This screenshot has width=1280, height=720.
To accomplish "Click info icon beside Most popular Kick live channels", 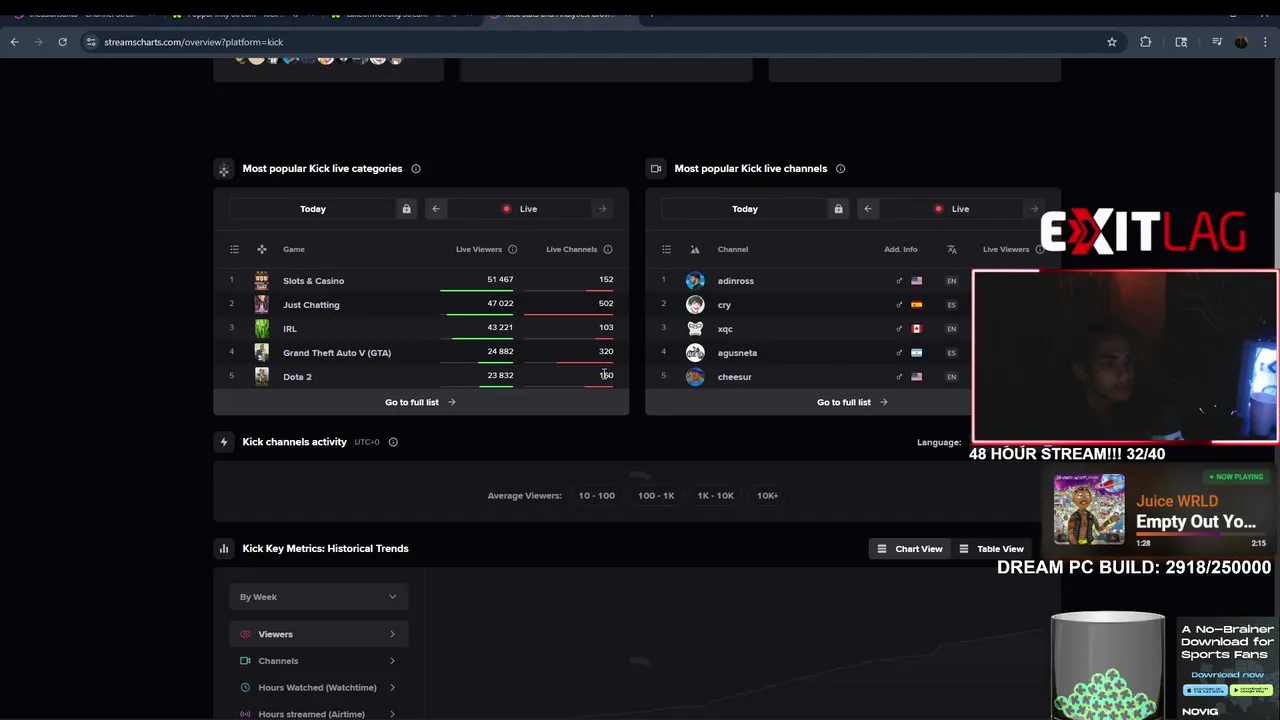I will click(840, 169).
